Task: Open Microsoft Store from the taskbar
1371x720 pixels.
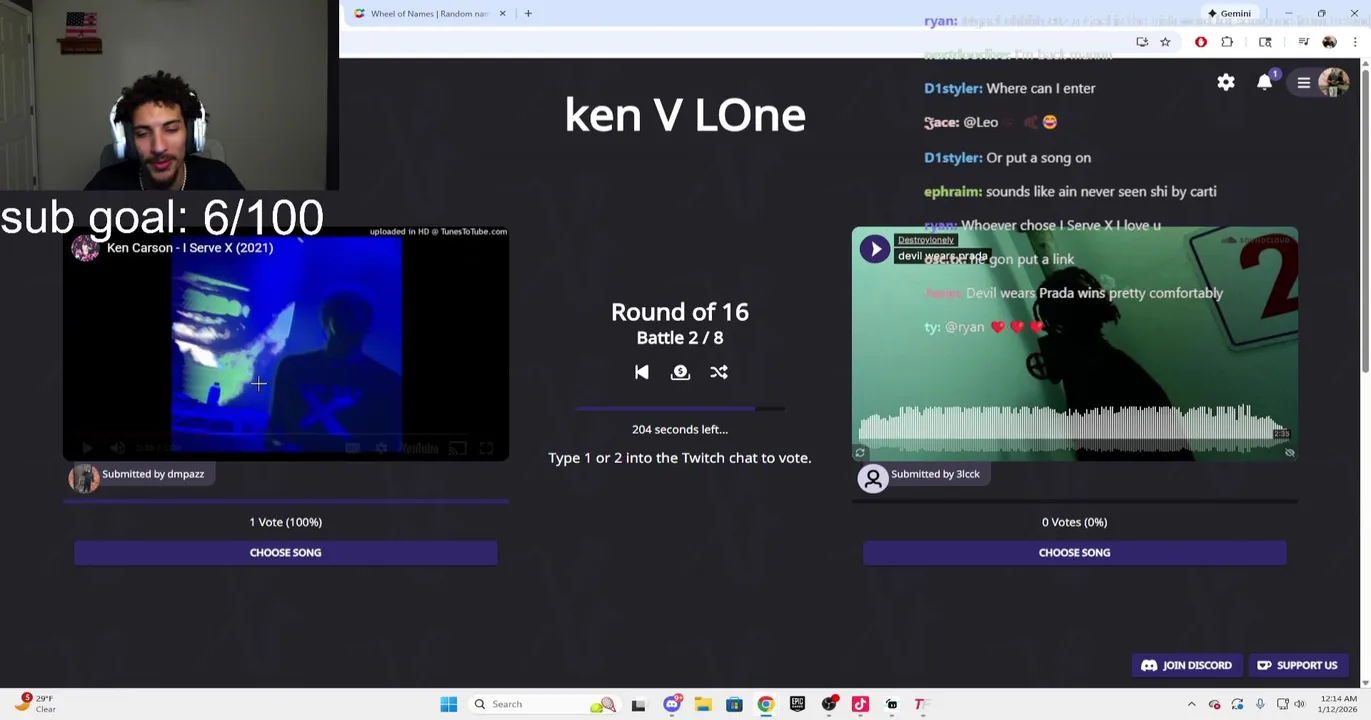Action: pos(734,704)
